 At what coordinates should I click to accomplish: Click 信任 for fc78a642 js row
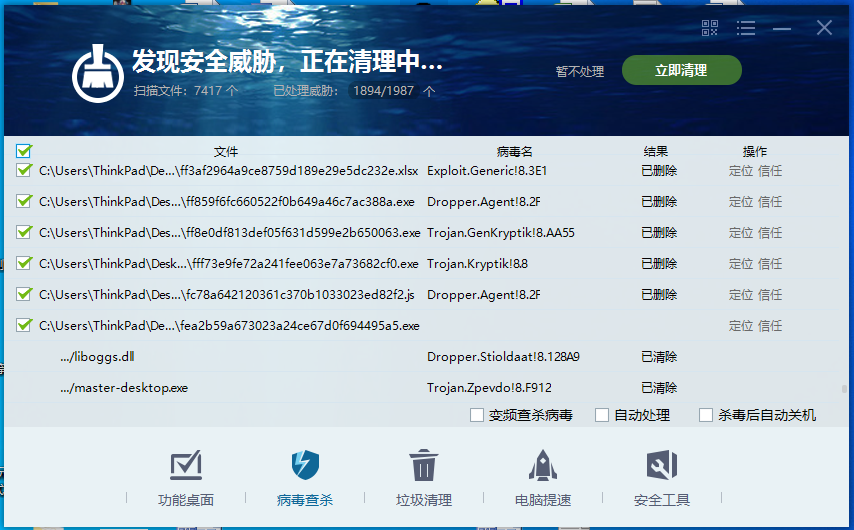(770, 295)
